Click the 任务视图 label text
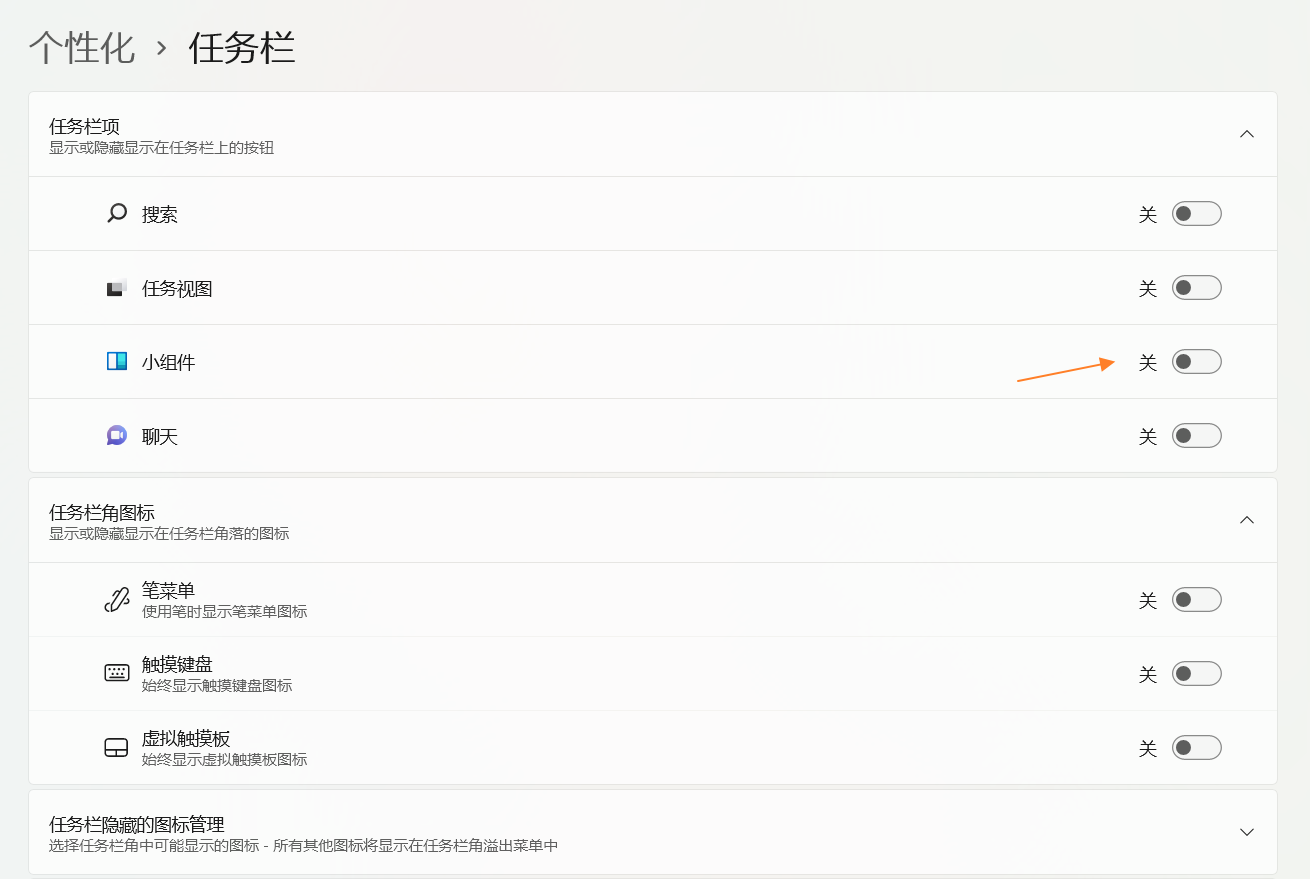Screen dimensions: 1310x879 [x=177, y=289]
